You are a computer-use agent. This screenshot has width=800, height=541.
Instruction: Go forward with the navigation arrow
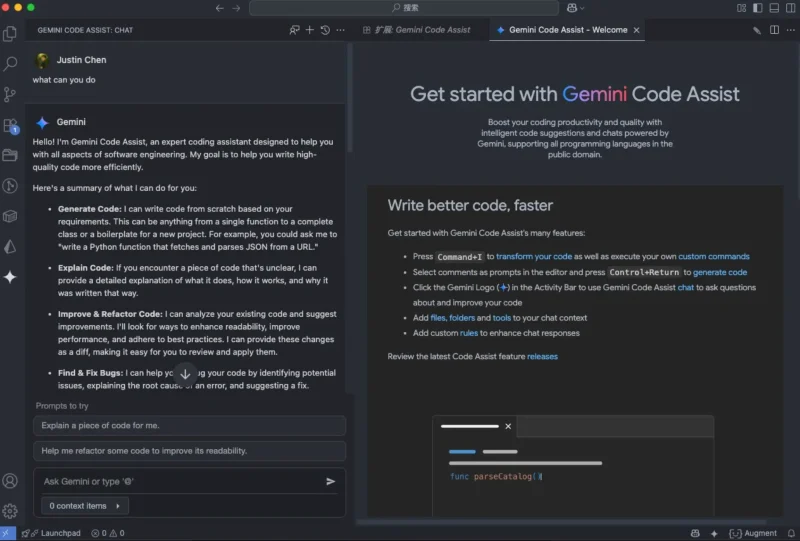pyautogui.click(x=236, y=8)
